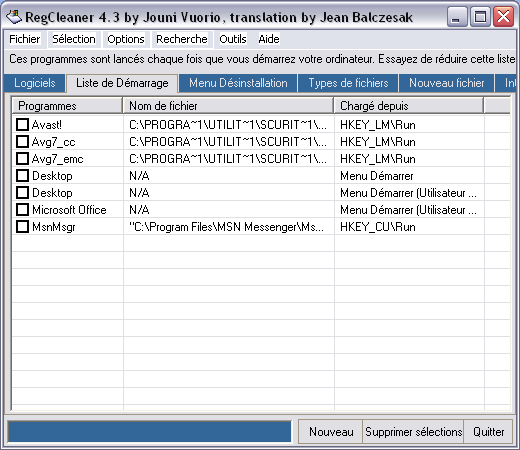Viewport: 520px width, 450px height.
Task: Minimize the RegCleaner window
Action: click(x=456, y=17)
